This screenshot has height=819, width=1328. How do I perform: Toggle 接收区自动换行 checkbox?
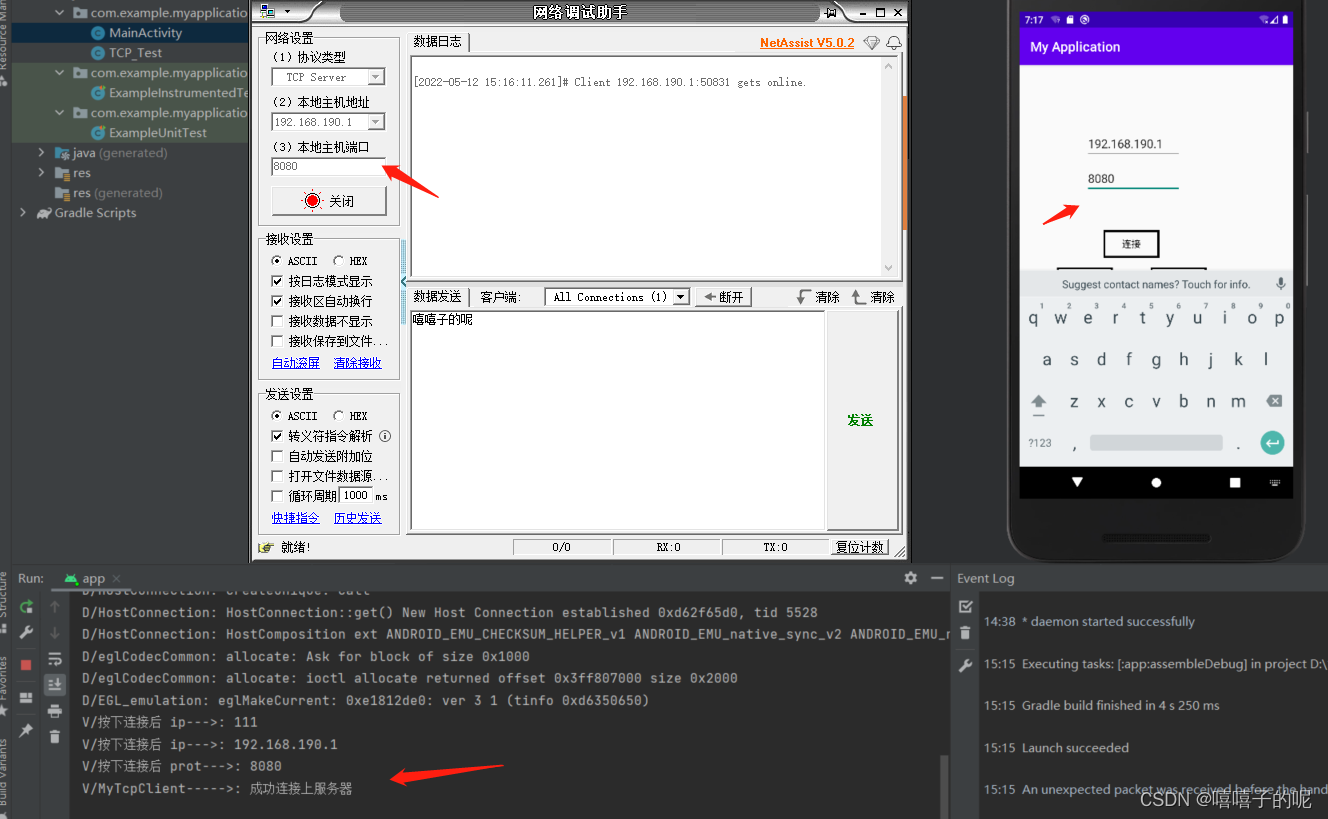(x=278, y=301)
